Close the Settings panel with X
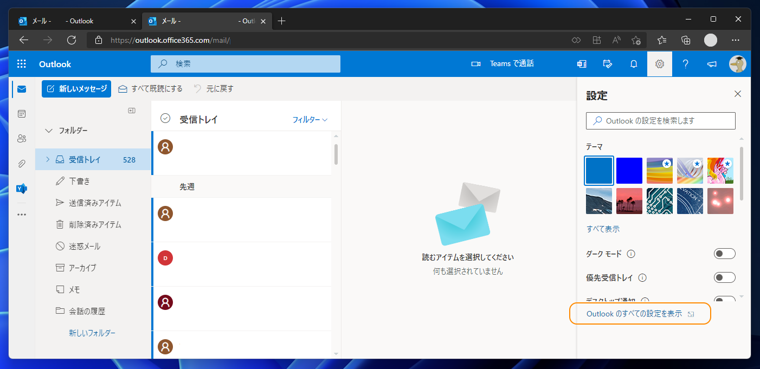760x369 pixels. pyautogui.click(x=738, y=94)
